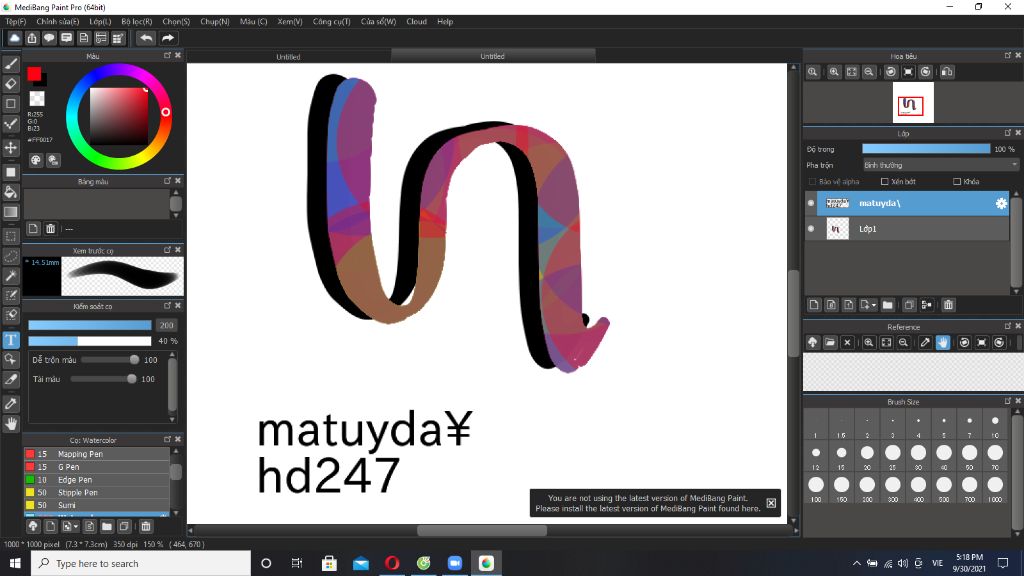
Task: Zoom in within the Navigator panel
Action: tap(834, 72)
